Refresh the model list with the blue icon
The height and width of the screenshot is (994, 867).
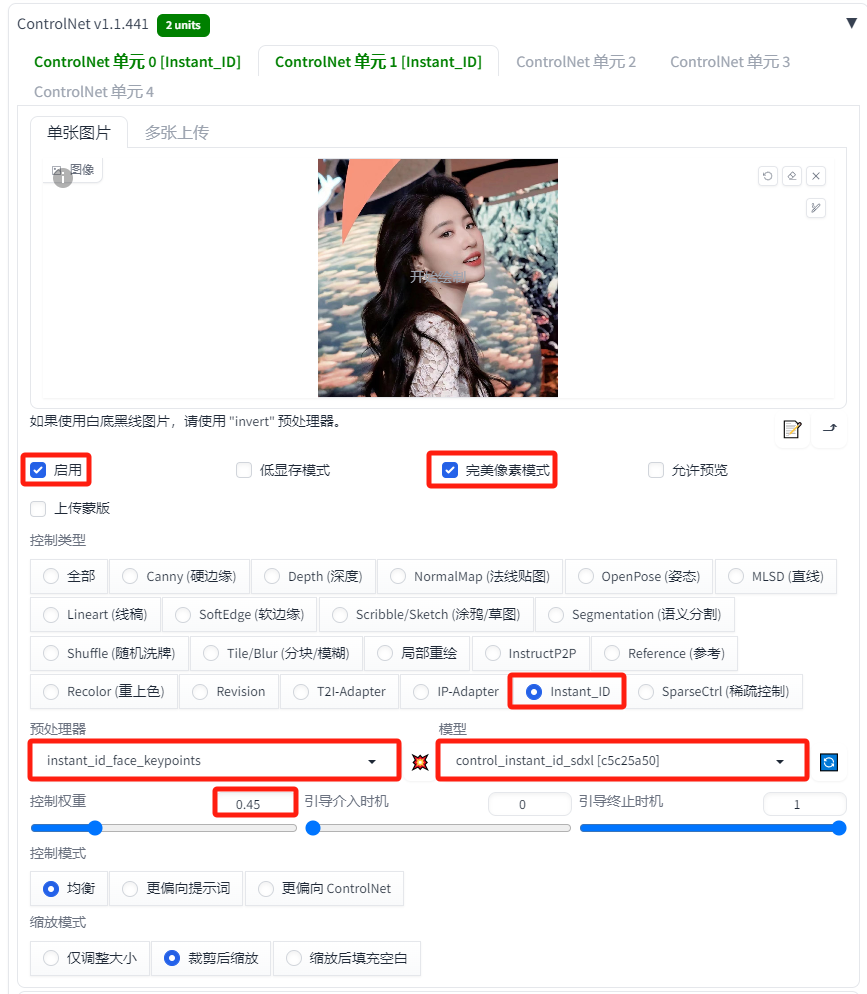[x=829, y=761]
